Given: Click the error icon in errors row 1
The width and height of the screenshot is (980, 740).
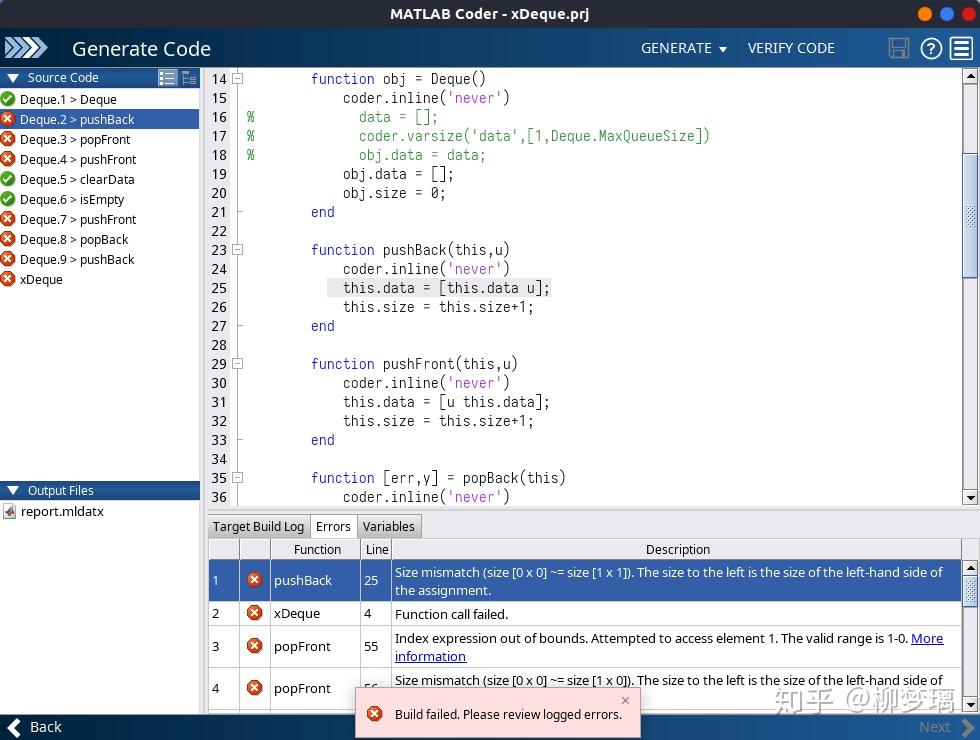Looking at the screenshot, I should point(254,579).
